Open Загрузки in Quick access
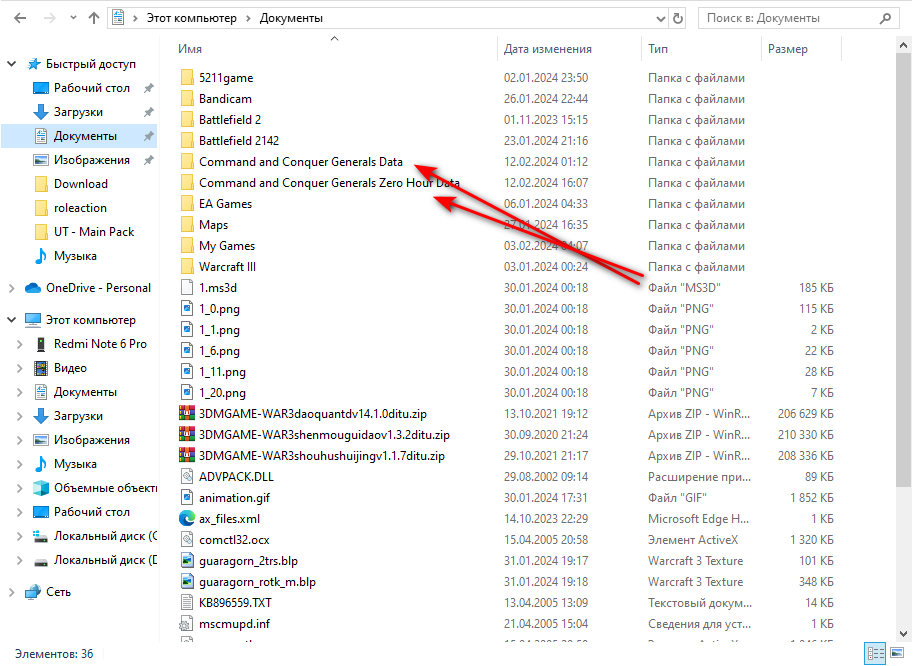This screenshot has width=913, height=666. 78,112
